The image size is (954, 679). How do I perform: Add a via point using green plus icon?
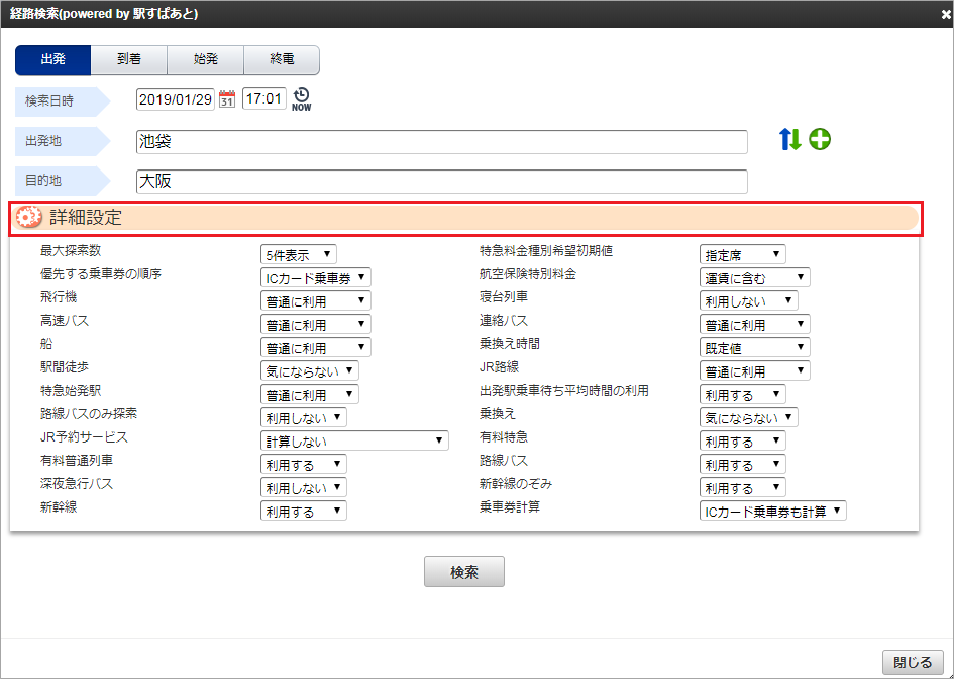point(819,140)
